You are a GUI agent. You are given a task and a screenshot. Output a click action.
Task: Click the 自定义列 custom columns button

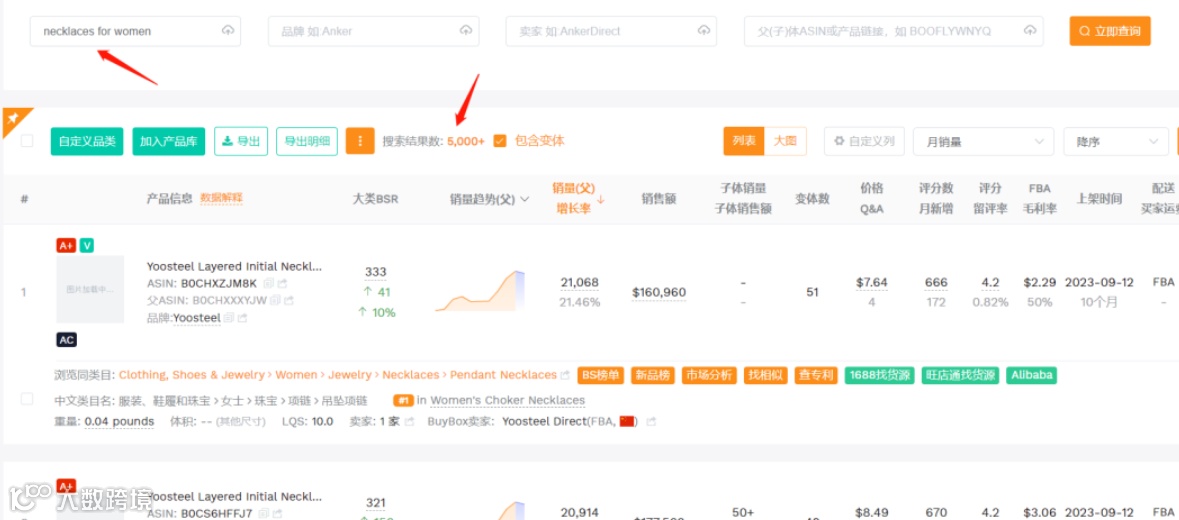pos(864,141)
